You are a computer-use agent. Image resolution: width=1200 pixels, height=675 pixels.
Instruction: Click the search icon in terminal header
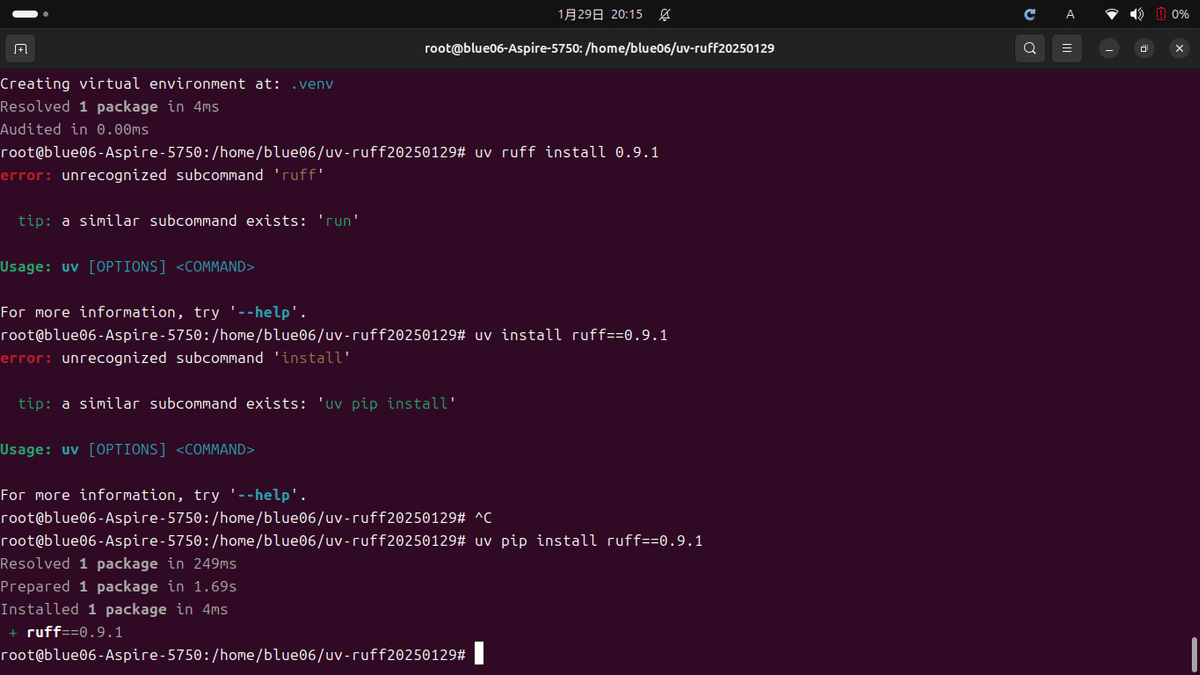pyautogui.click(x=1029, y=47)
